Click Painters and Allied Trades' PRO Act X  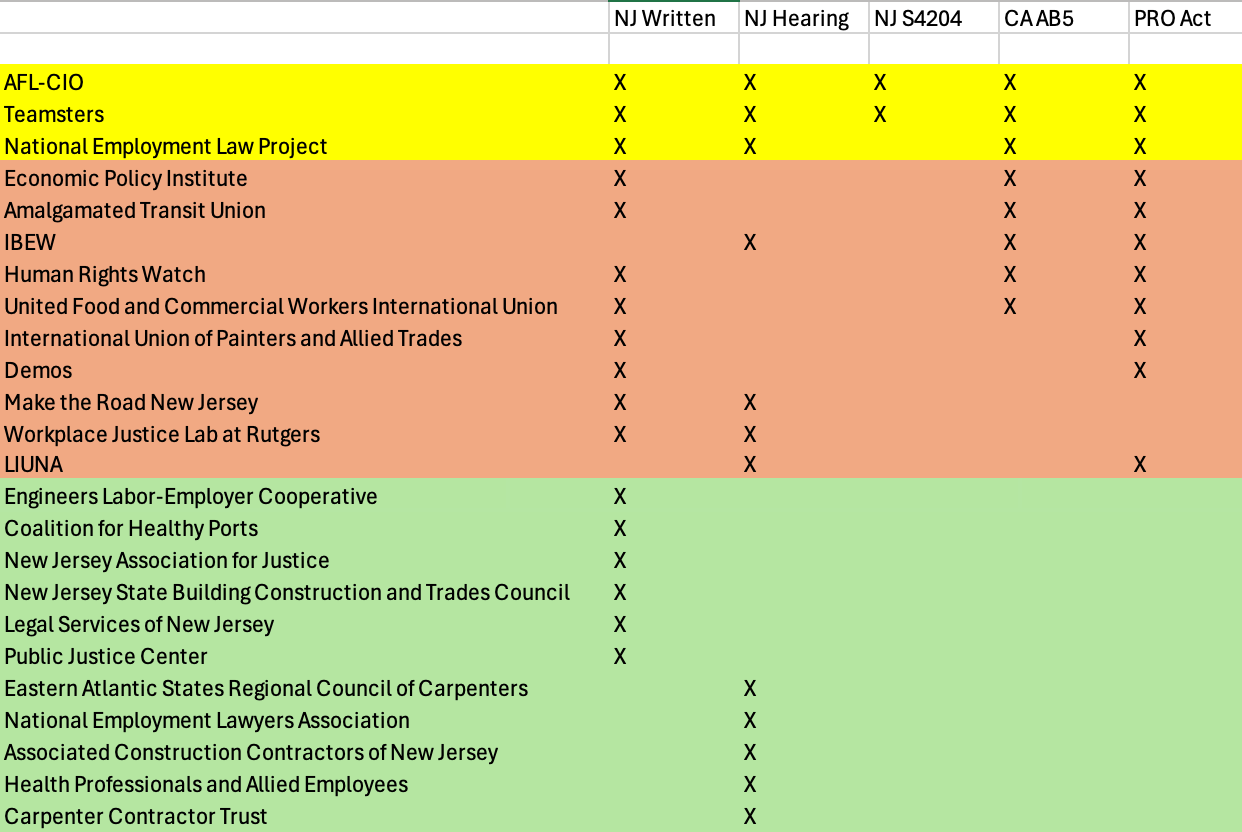1140,338
